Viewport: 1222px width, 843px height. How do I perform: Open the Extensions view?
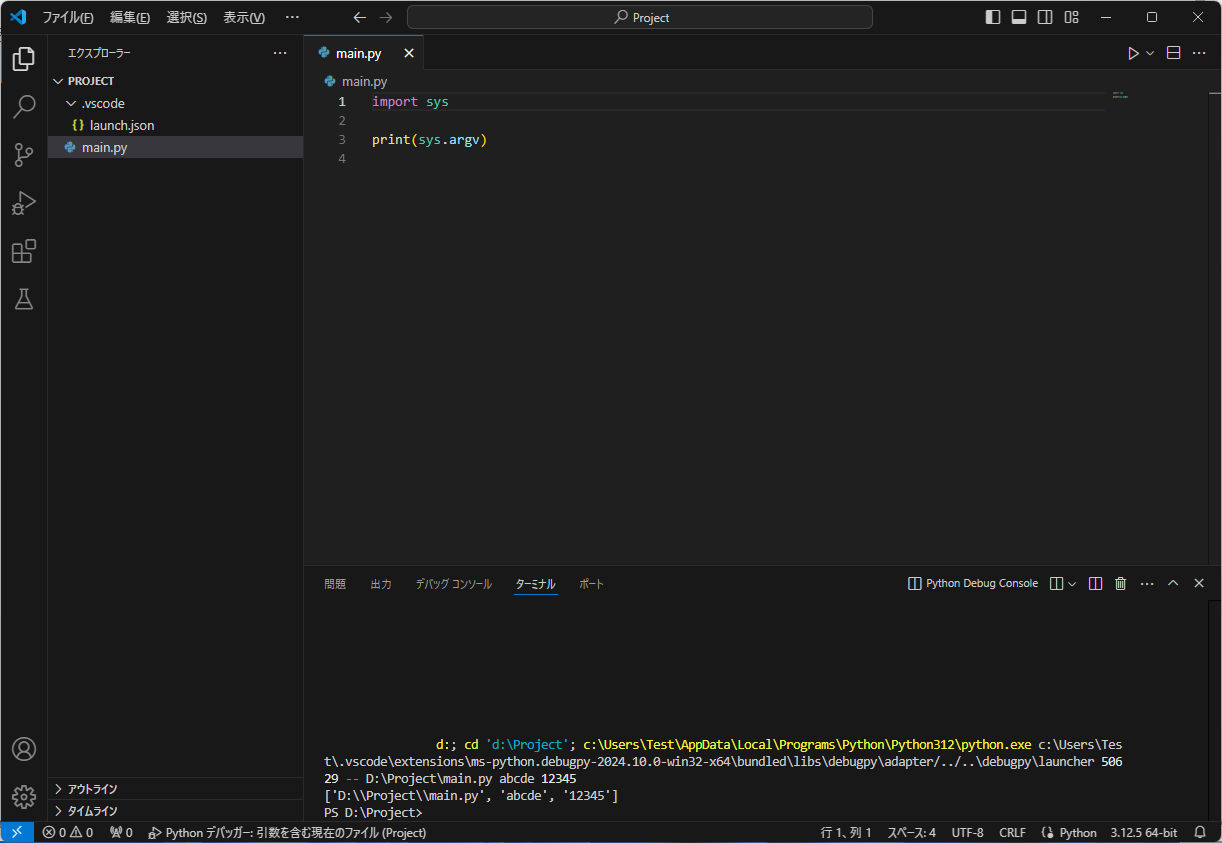coord(24,251)
